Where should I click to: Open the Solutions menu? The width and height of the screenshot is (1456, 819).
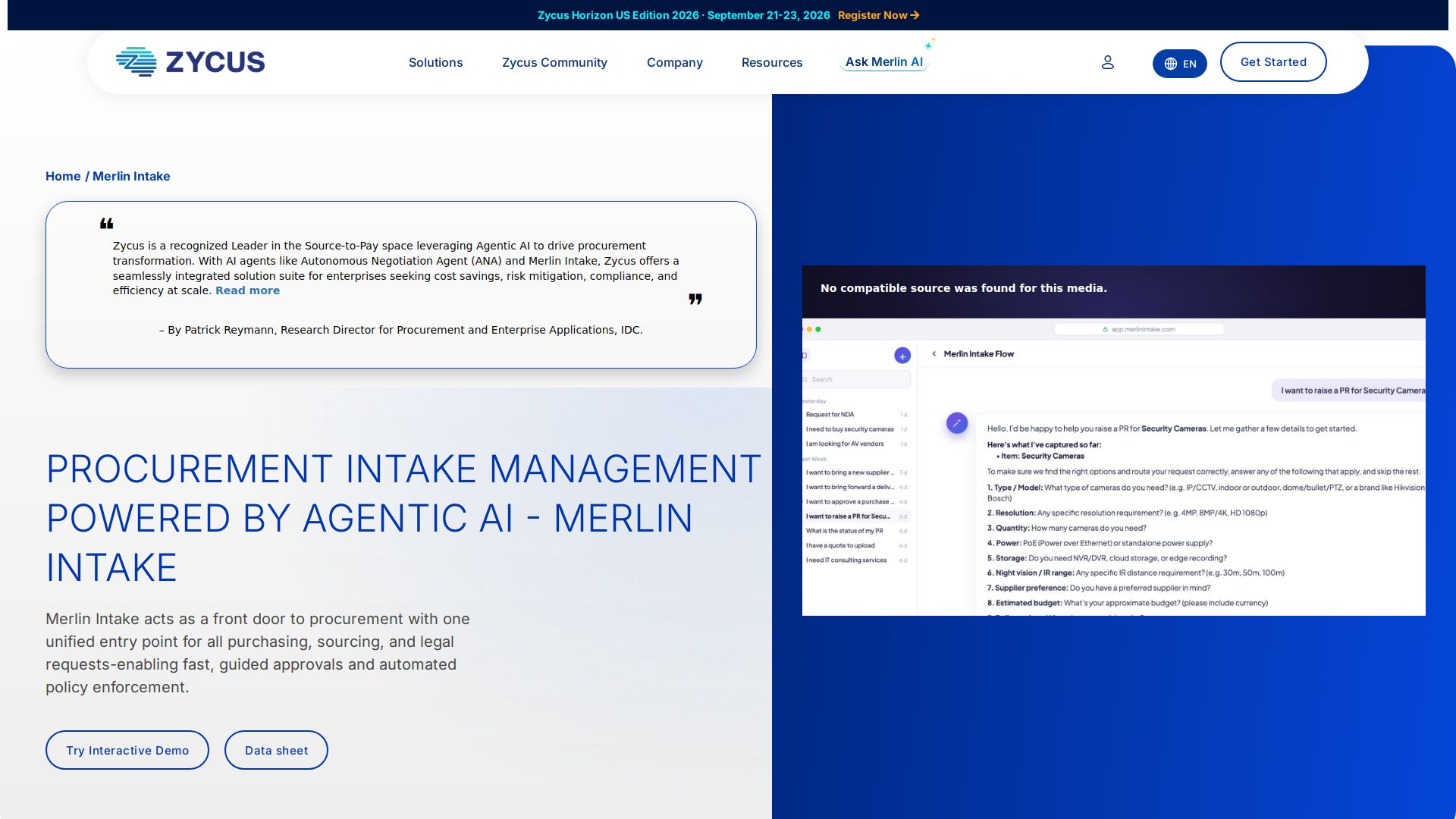[435, 62]
